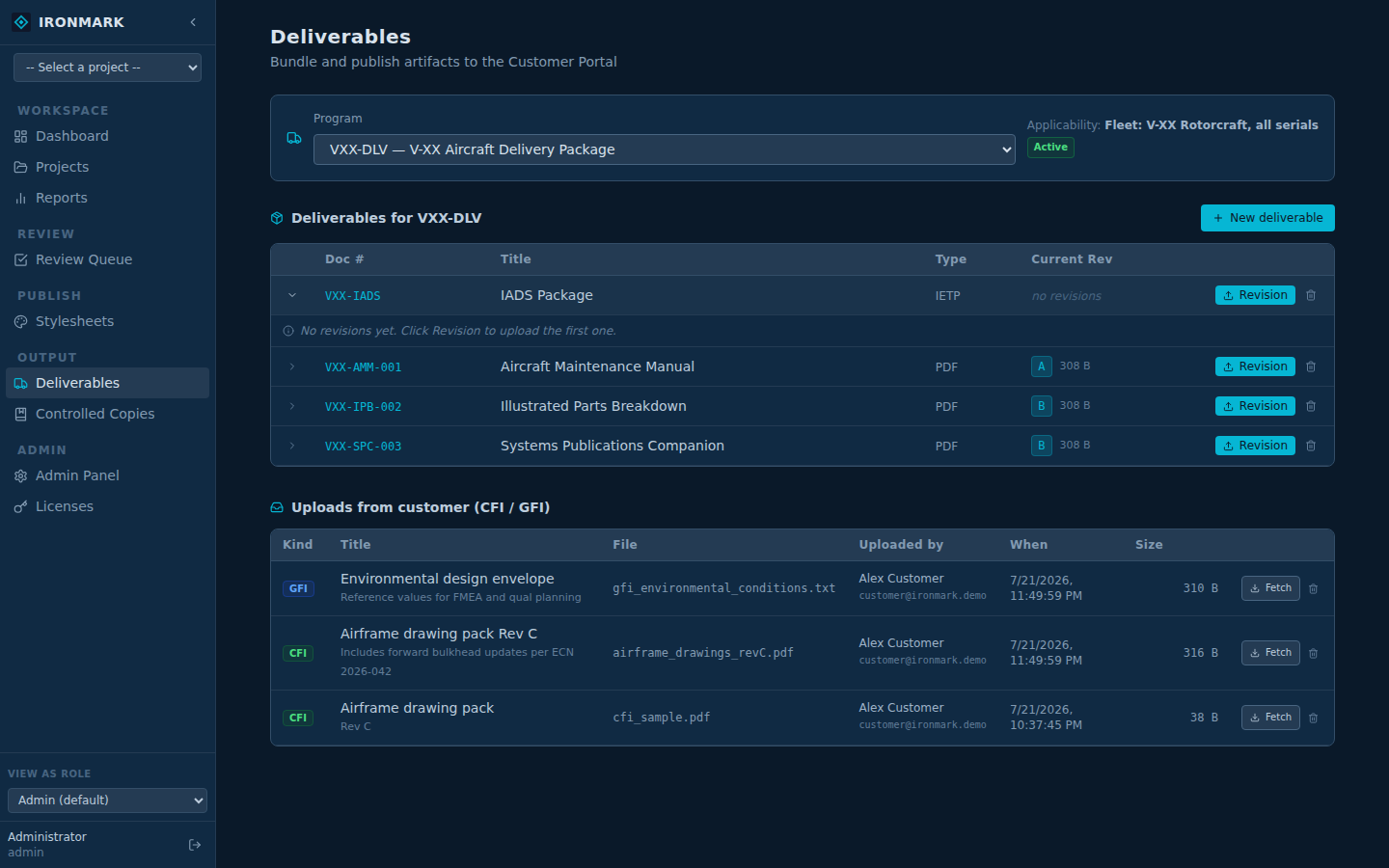Screen dimensions: 1389x868
Task: Click the Dashboard grid icon
Action: pyautogui.click(x=21, y=137)
